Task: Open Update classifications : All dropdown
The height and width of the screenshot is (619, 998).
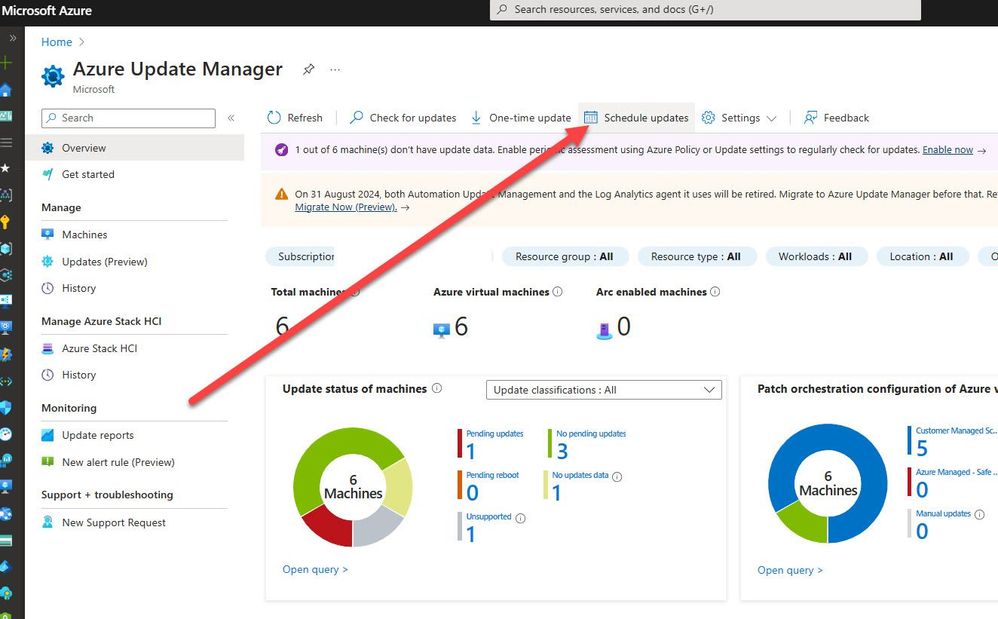Action: click(604, 390)
